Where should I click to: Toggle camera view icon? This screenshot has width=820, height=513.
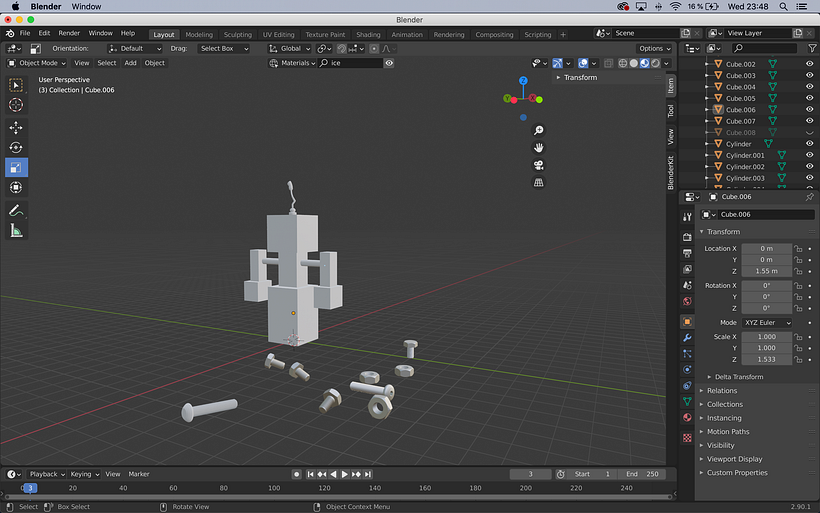pyautogui.click(x=538, y=165)
